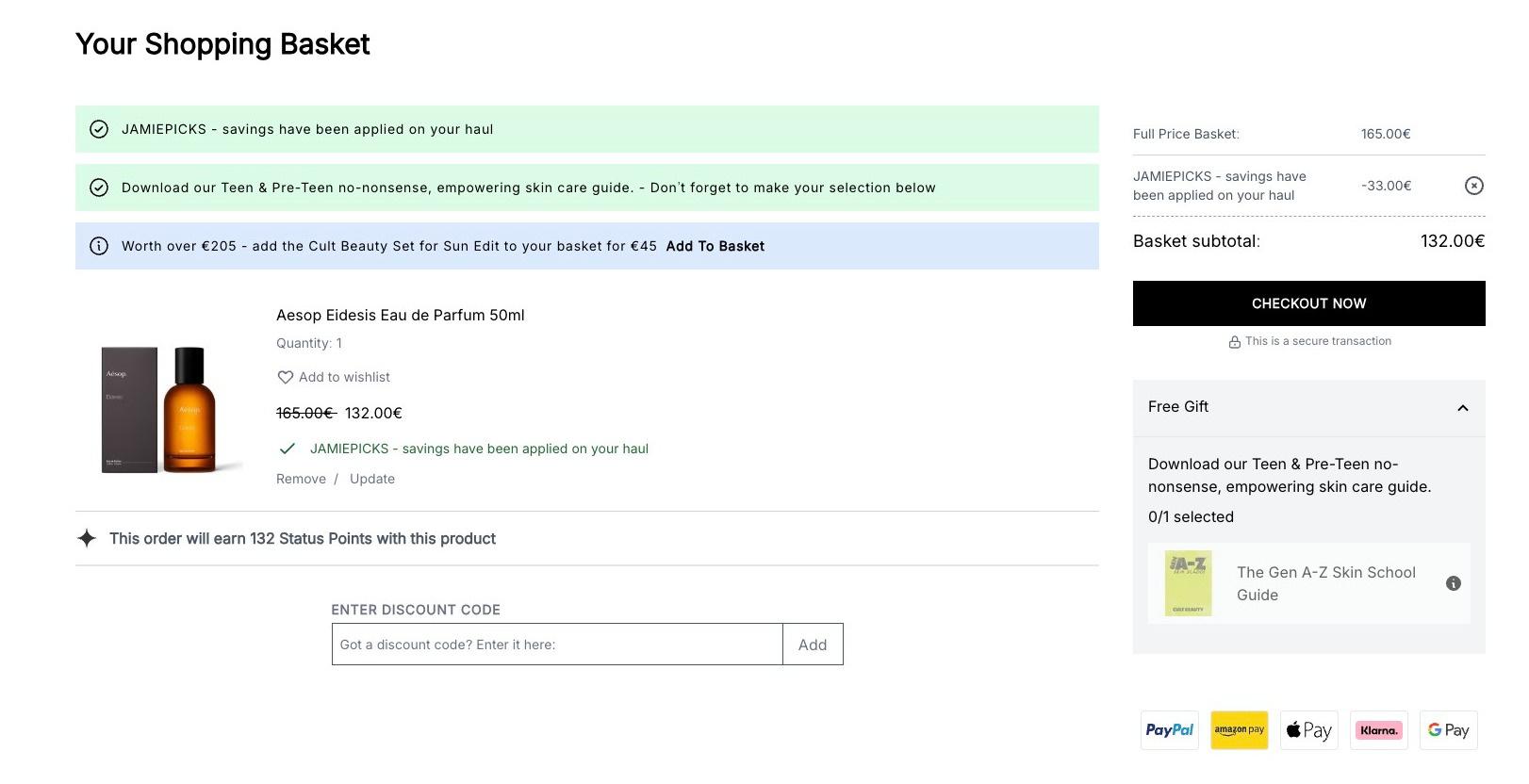
Task: Select The Gen A-Z Skin School Guide gift
Action: [1309, 583]
